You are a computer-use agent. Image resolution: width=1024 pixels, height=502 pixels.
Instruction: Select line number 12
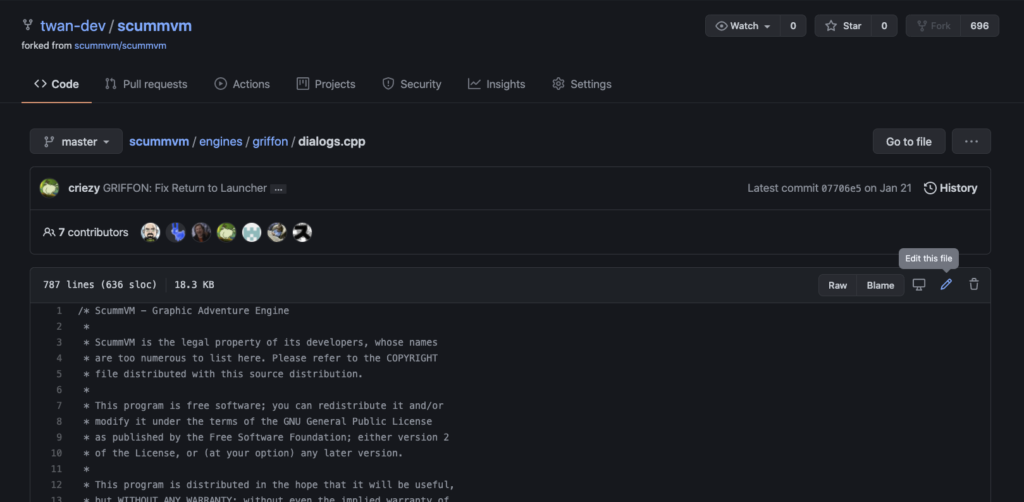(57, 484)
